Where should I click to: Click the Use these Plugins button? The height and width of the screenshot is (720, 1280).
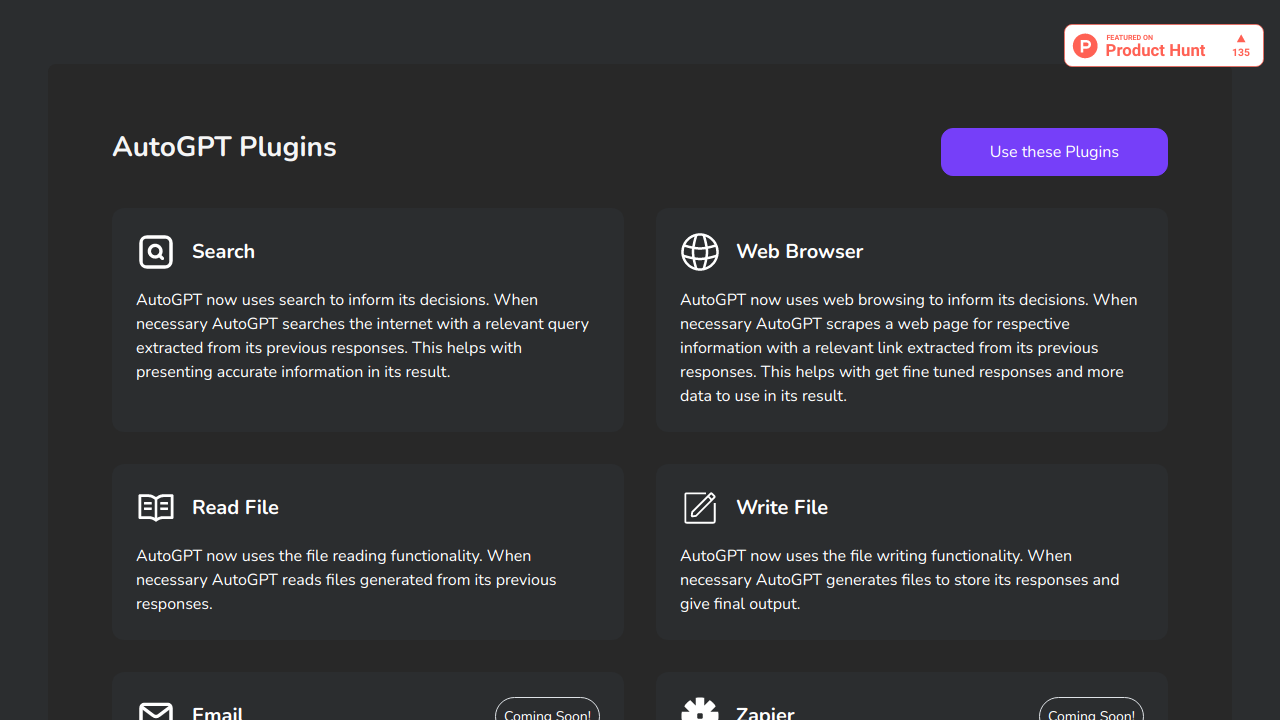(x=1054, y=152)
